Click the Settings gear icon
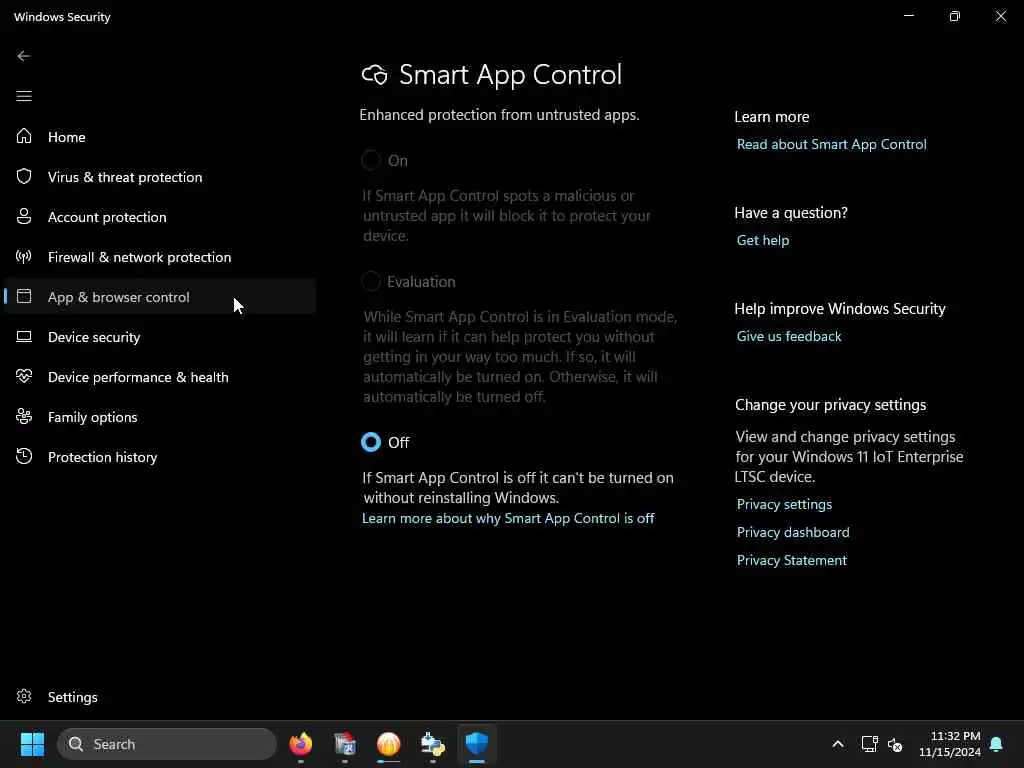This screenshot has height=768, width=1024. (24, 696)
